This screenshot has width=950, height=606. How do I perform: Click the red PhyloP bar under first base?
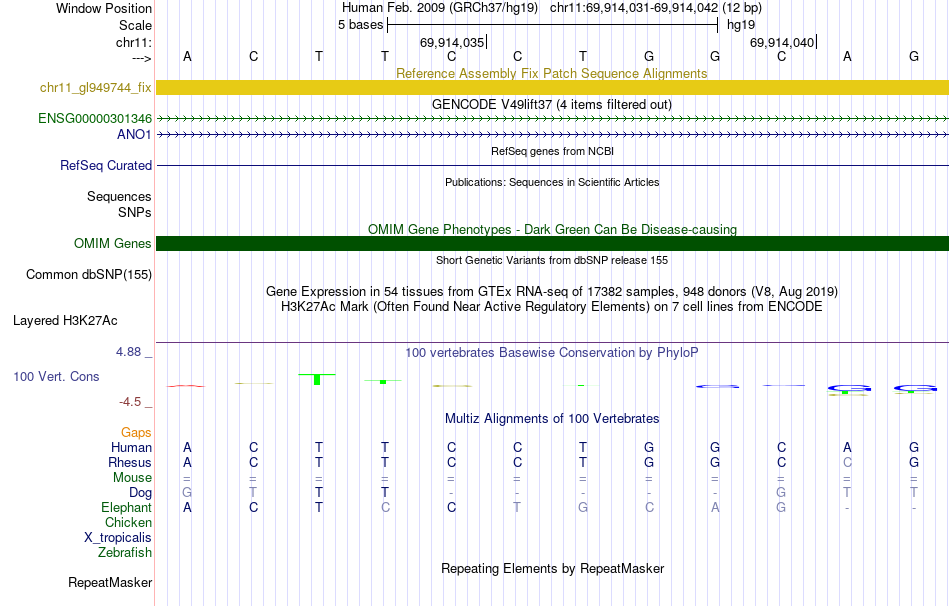coord(187,386)
